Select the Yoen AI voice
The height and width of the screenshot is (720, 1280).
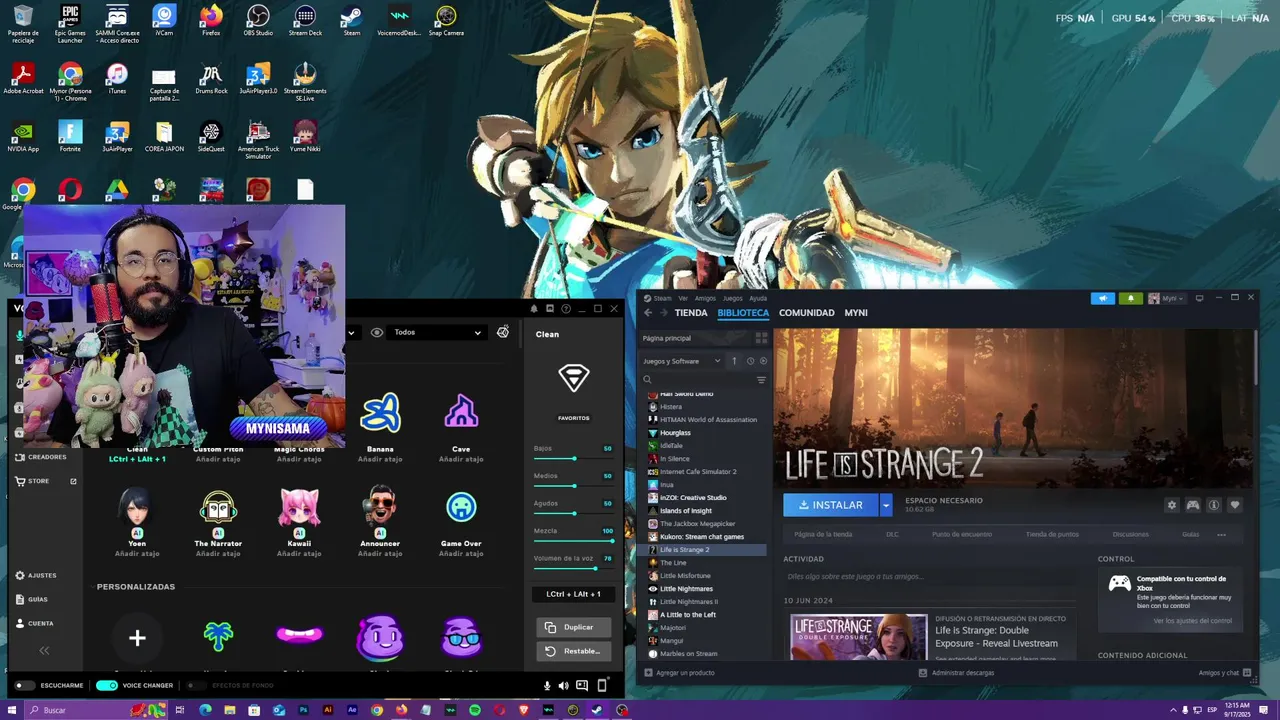click(137, 508)
